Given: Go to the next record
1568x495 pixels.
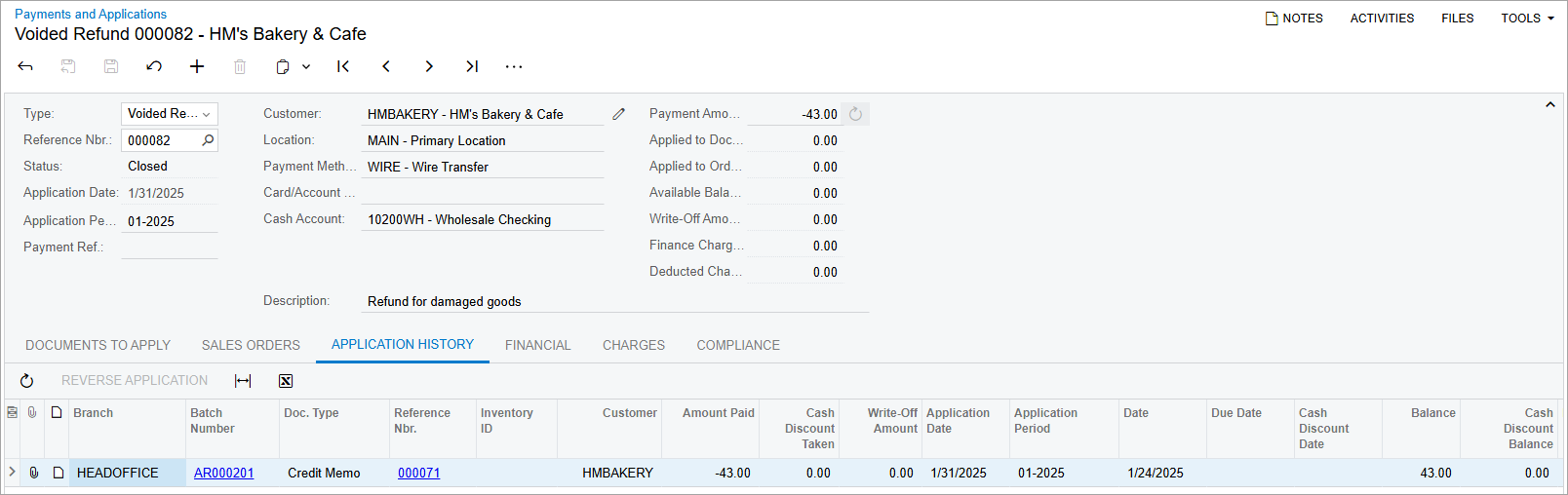Looking at the screenshot, I should click(x=429, y=66).
